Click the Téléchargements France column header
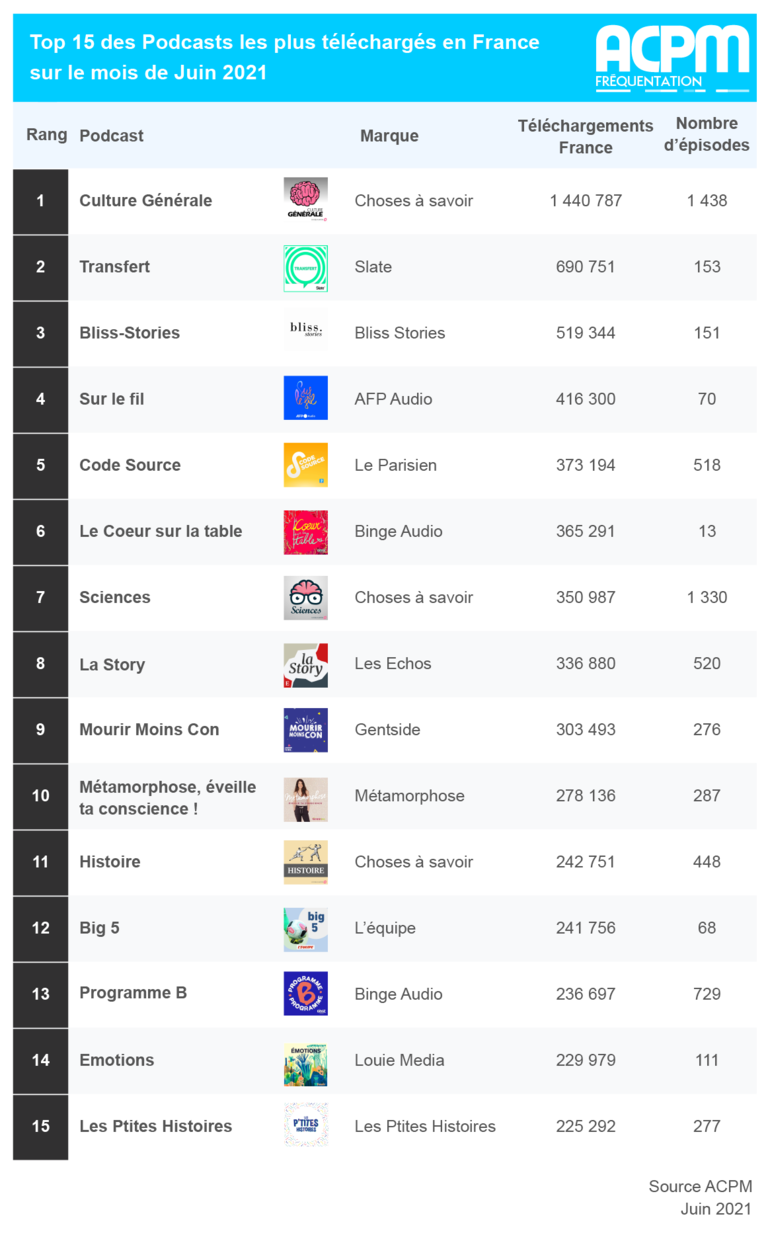This screenshot has height=1241, width=770. 585,136
